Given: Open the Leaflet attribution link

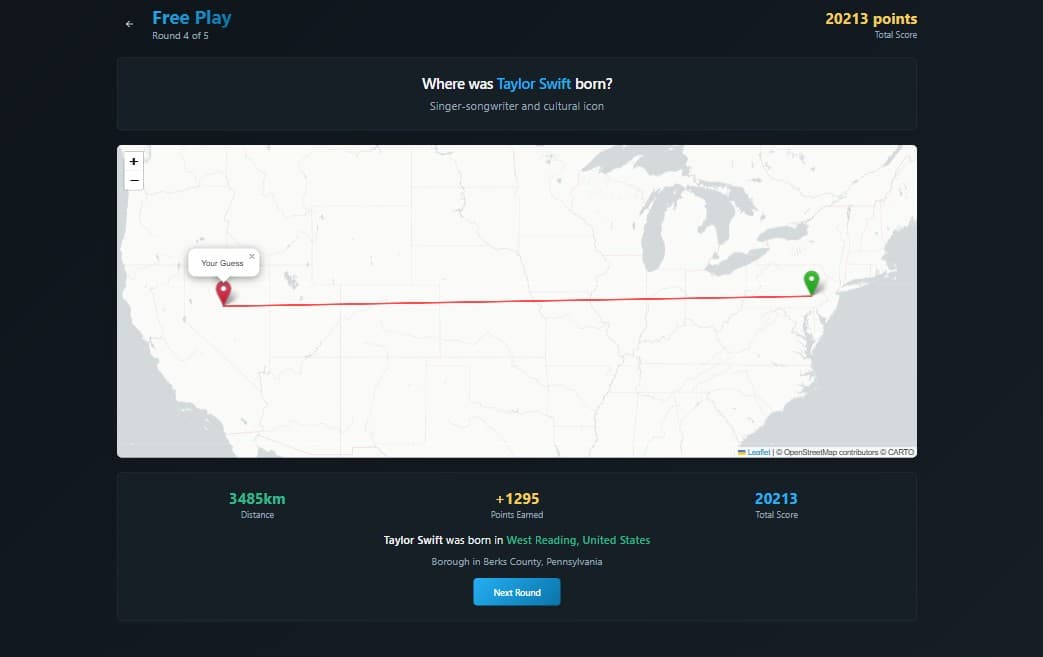Looking at the screenshot, I should [x=757, y=451].
